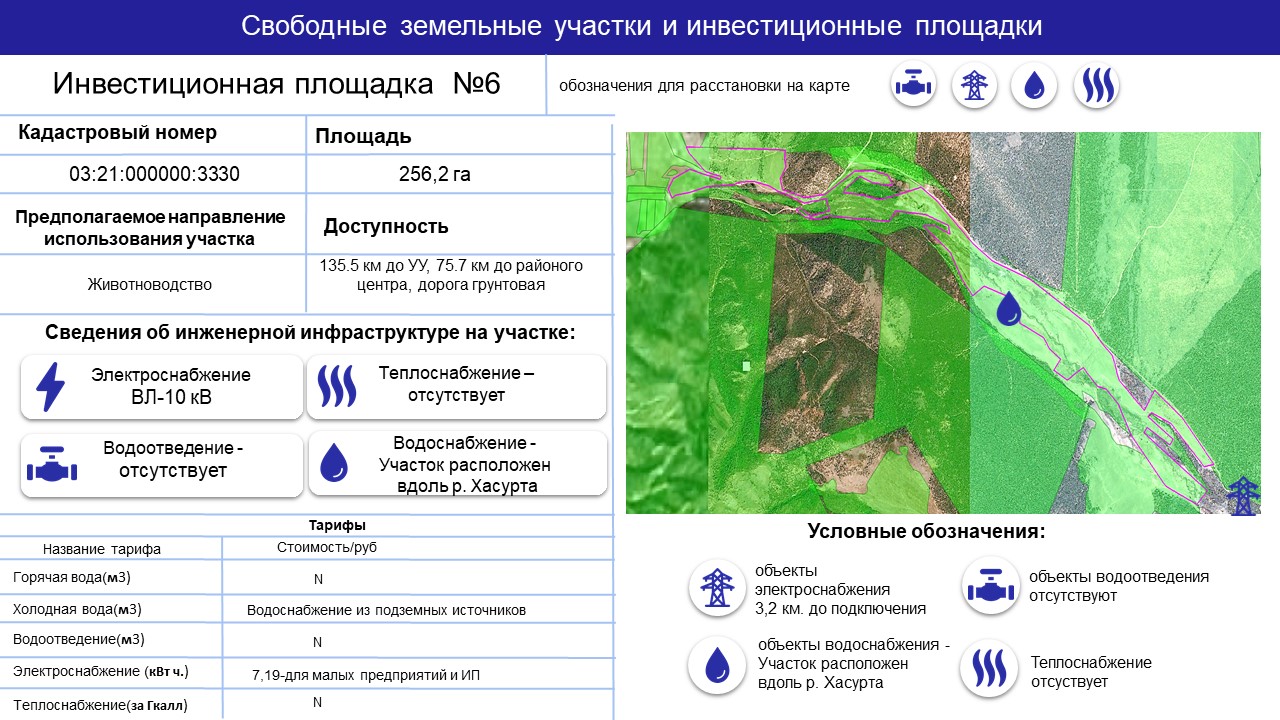
Task: Click valve icon in Водоотведение card
Action: (x=50, y=464)
